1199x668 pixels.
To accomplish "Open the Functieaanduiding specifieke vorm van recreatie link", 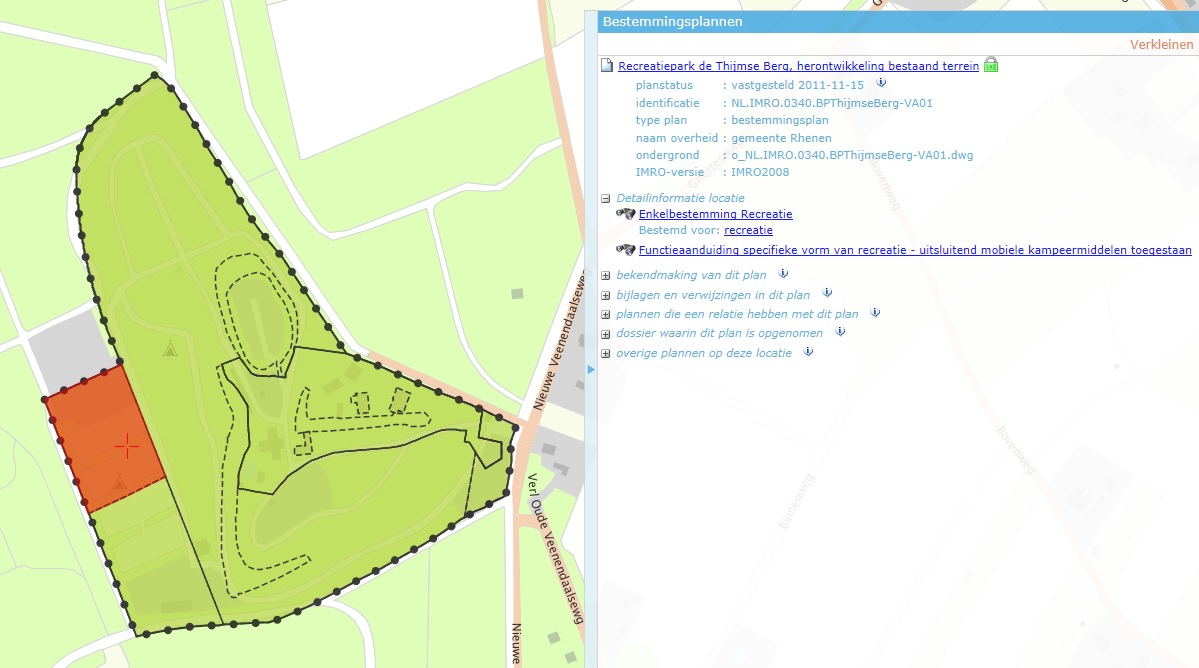I will click(914, 250).
